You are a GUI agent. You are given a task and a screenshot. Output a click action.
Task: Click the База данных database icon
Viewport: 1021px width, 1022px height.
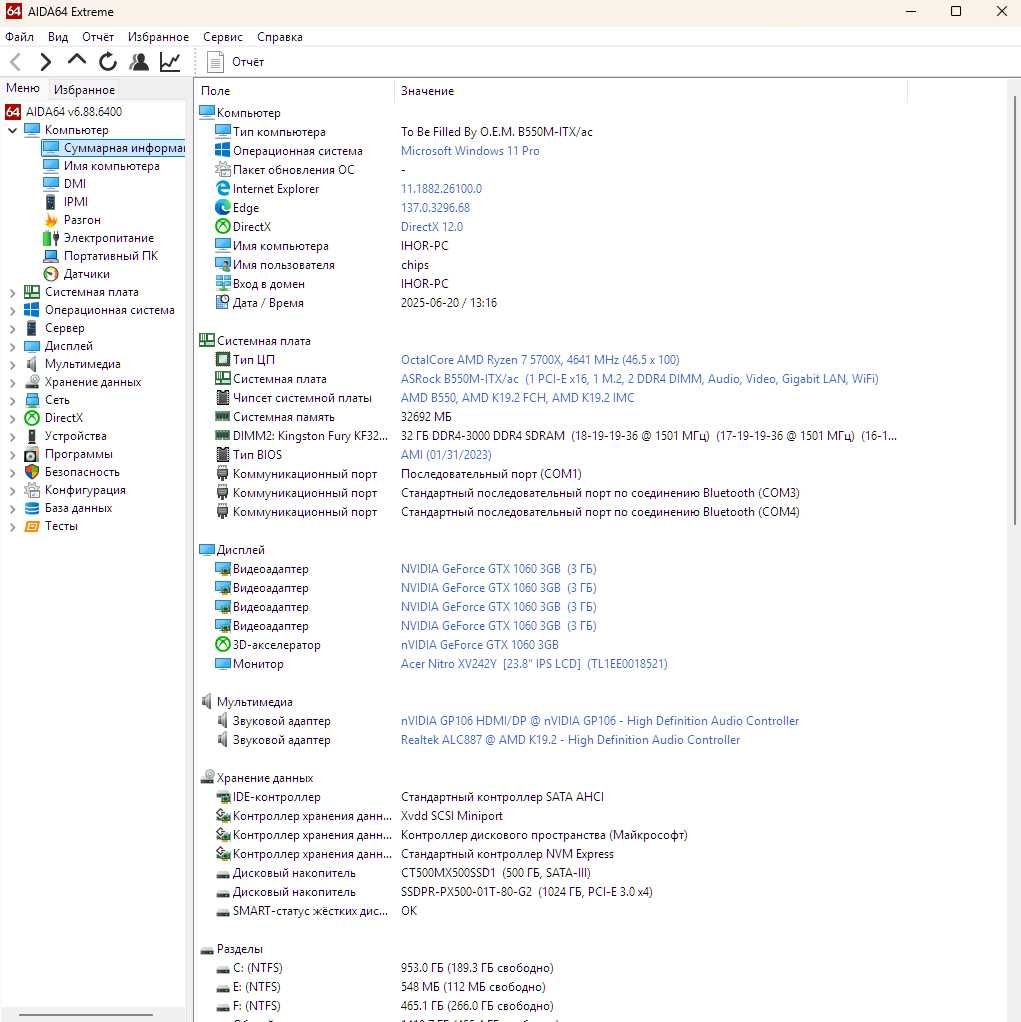(32, 508)
